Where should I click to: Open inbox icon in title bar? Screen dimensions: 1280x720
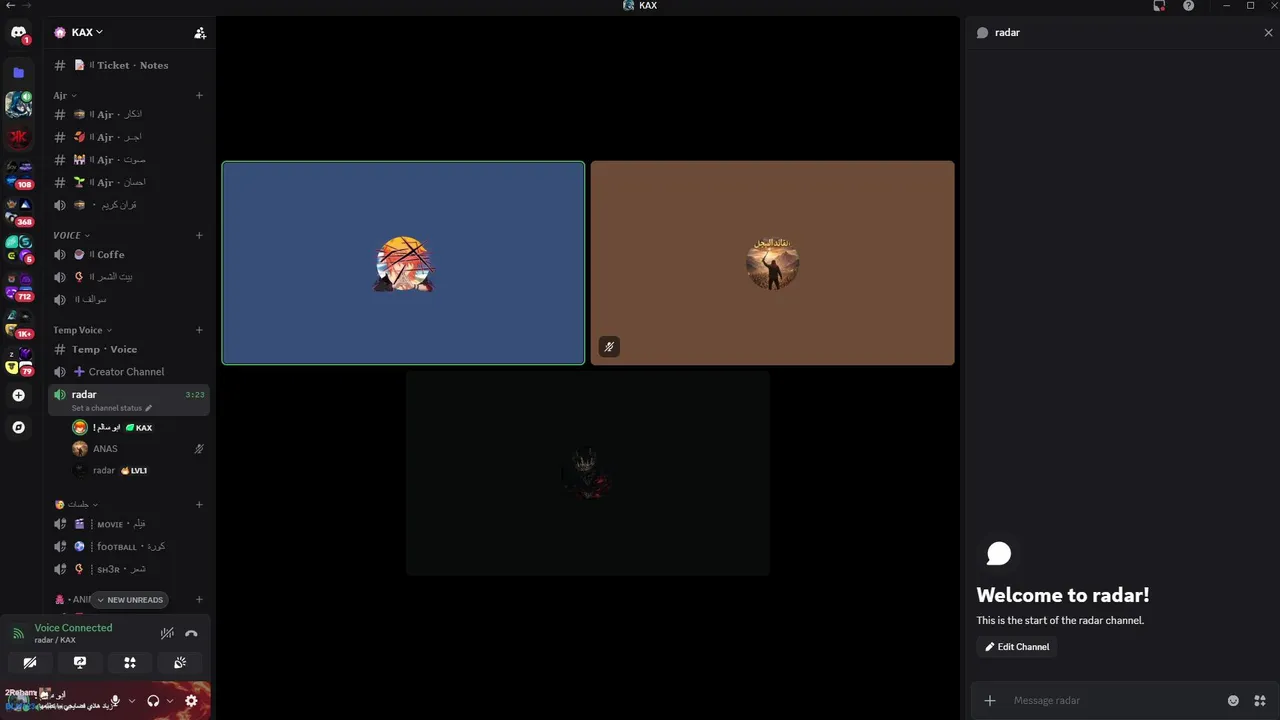click(1159, 6)
